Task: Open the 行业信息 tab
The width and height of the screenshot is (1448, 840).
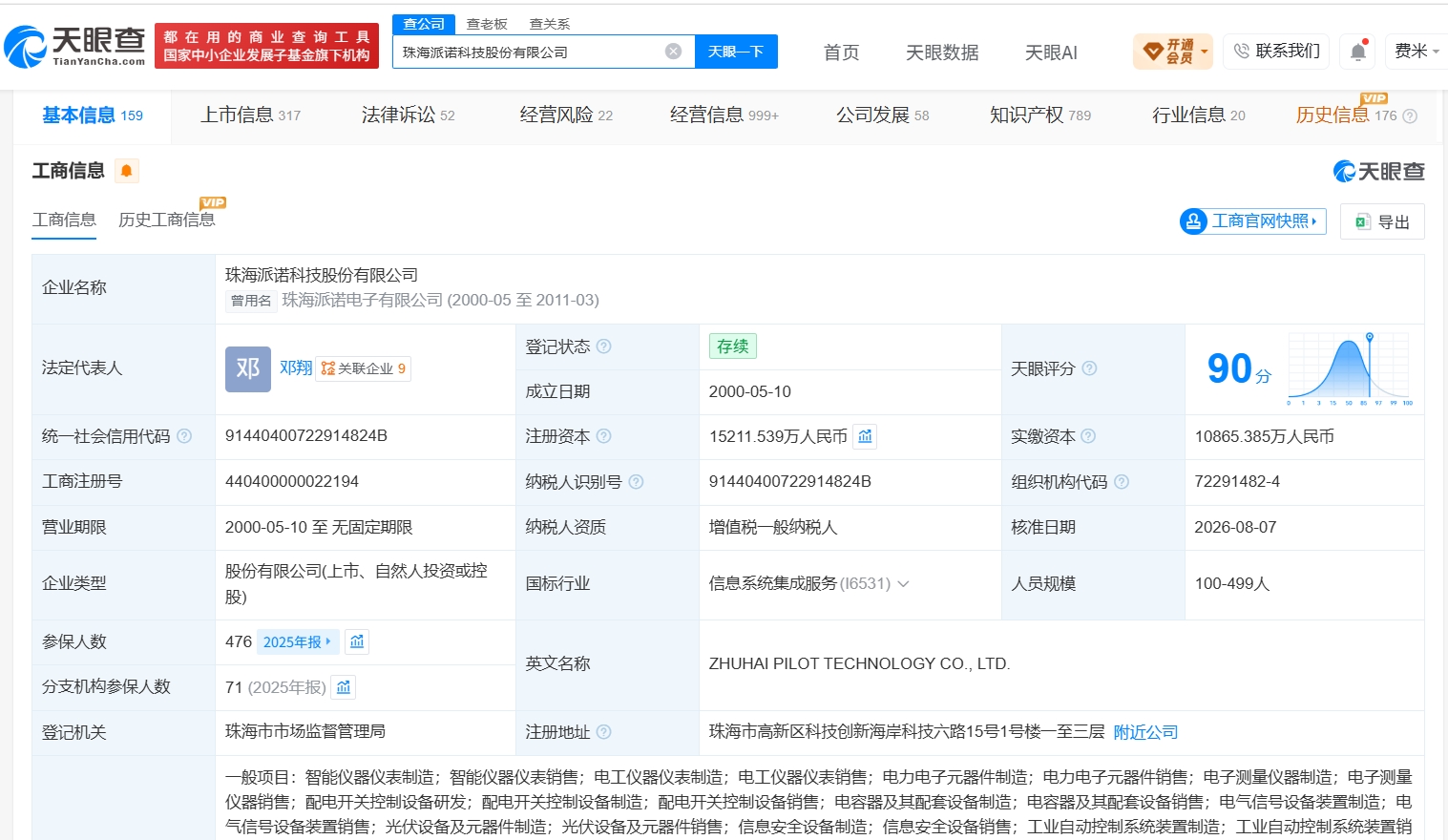Action: click(1199, 115)
